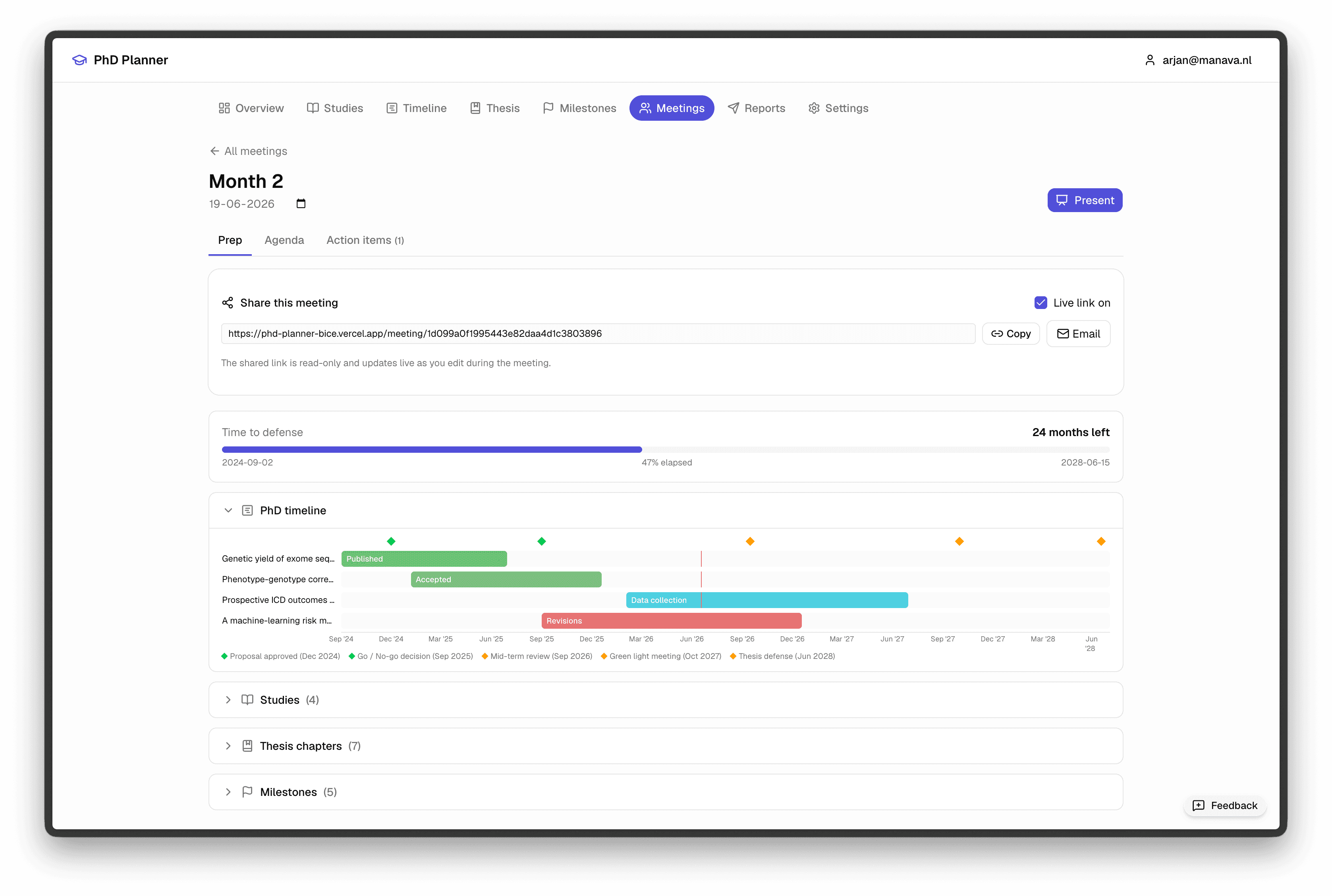Click the Studies section book icon

247,700
